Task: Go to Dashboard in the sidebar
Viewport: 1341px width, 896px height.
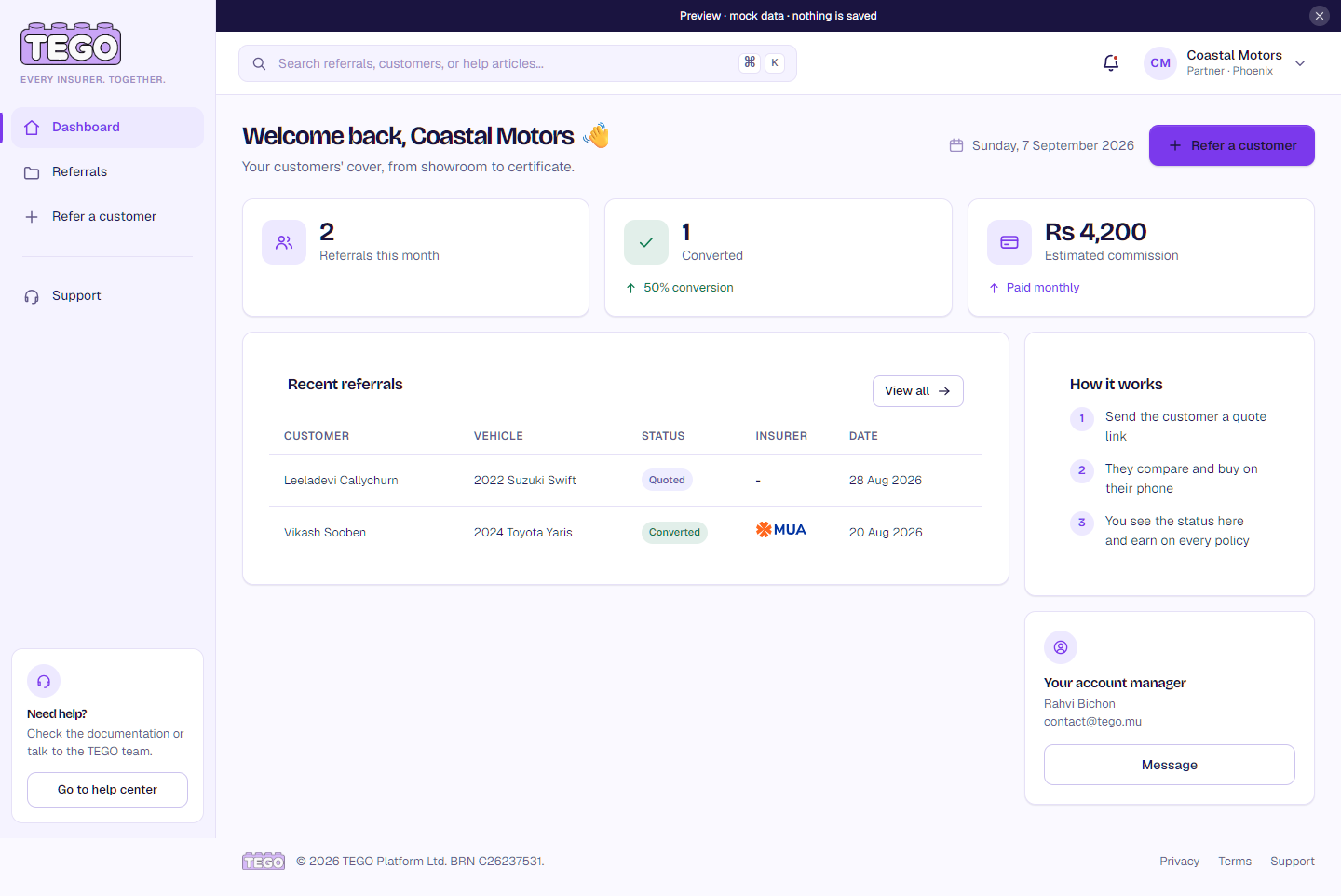Action: [108, 128]
